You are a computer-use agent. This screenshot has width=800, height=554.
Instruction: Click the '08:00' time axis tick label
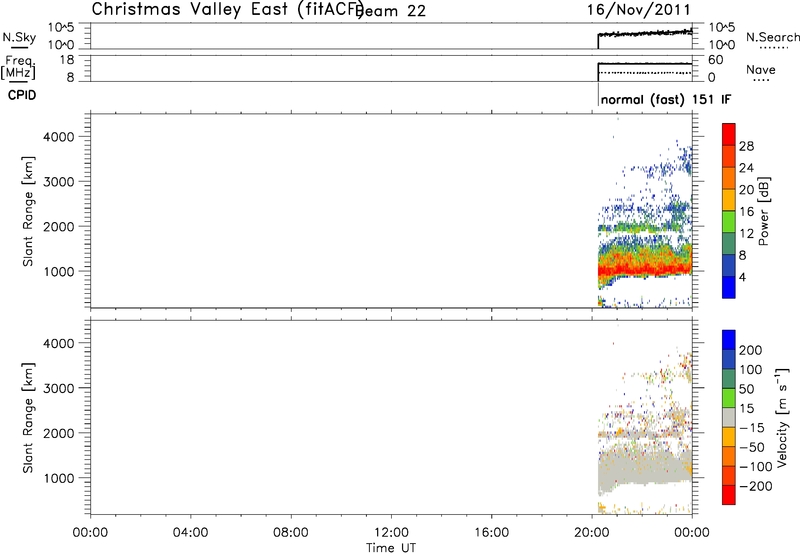291,533
